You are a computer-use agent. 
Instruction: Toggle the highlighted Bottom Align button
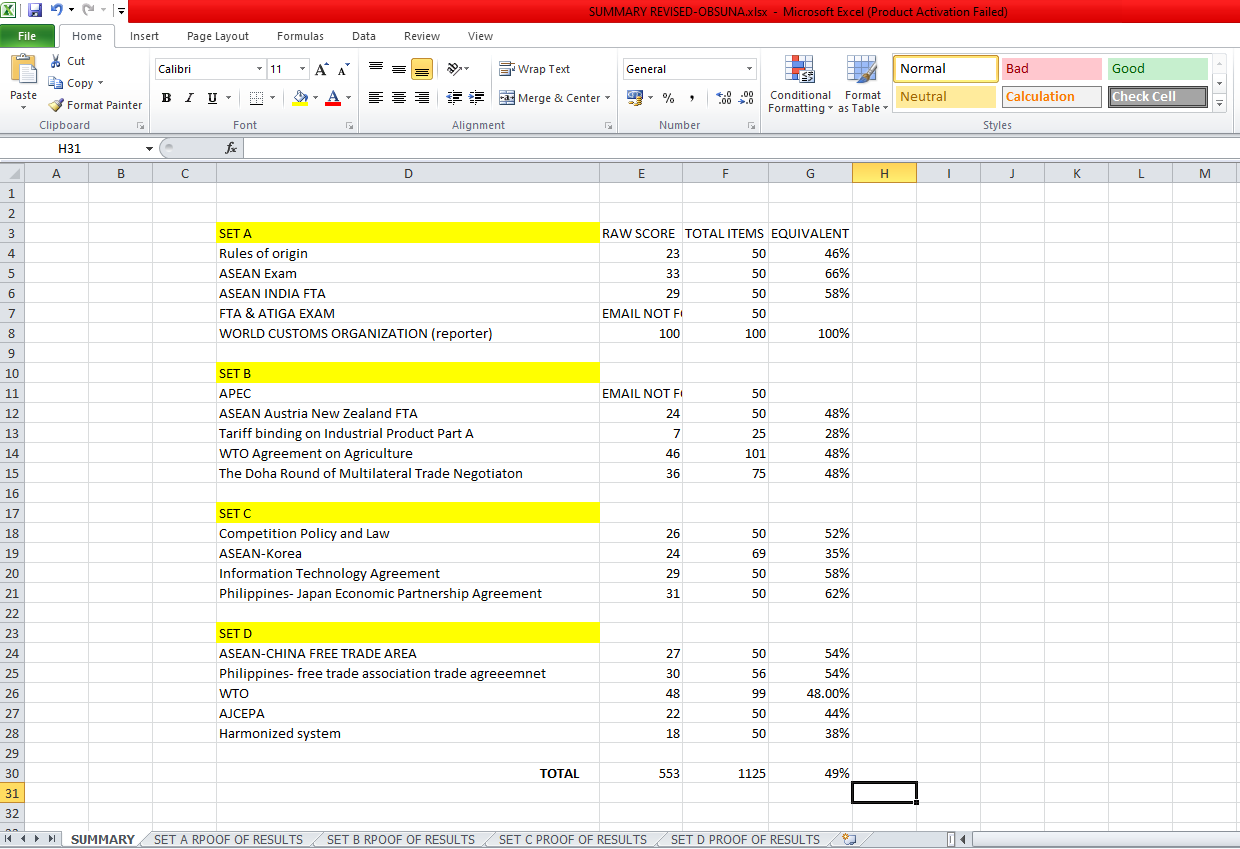pos(422,69)
